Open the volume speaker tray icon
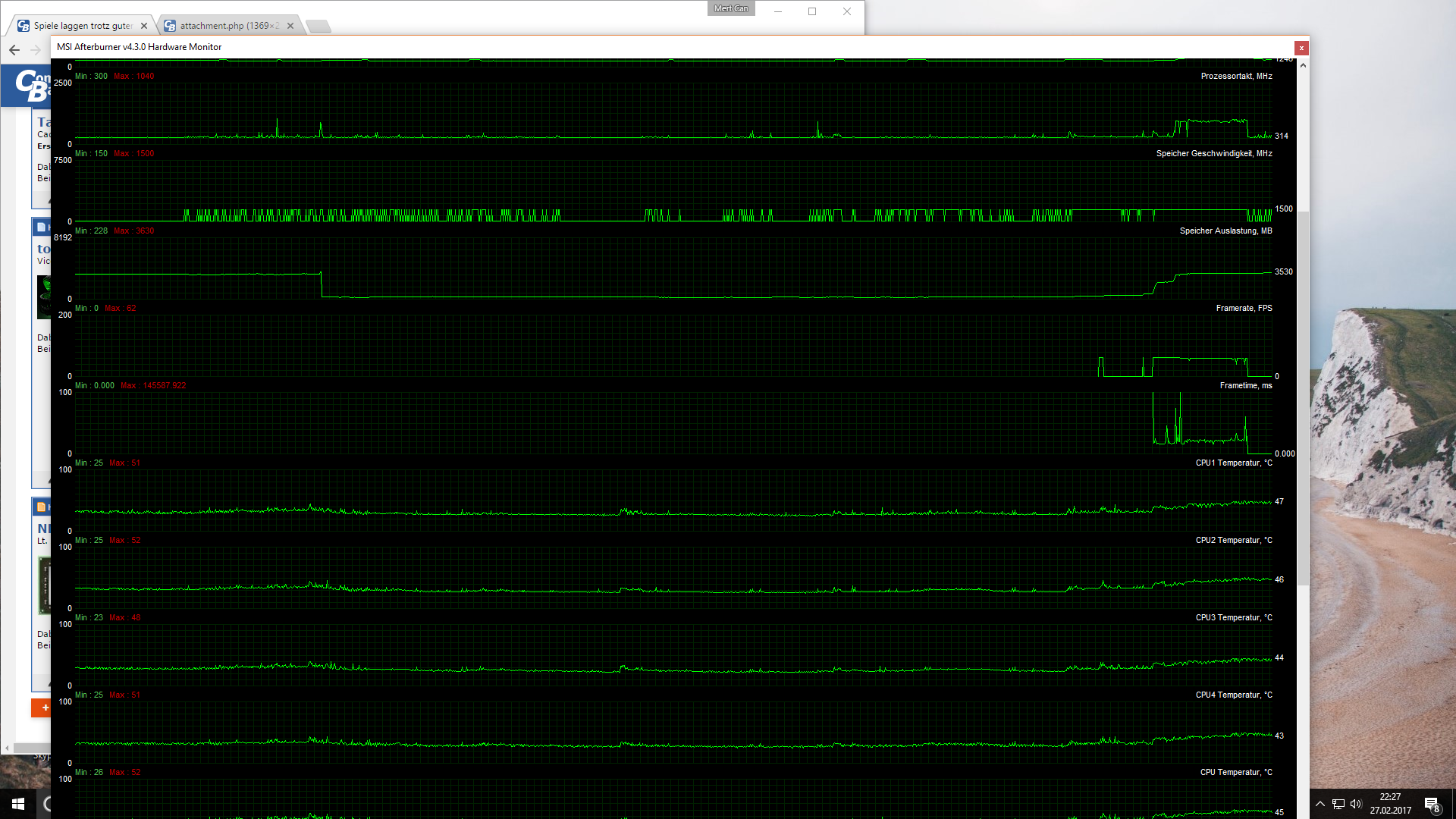 coord(1356,804)
